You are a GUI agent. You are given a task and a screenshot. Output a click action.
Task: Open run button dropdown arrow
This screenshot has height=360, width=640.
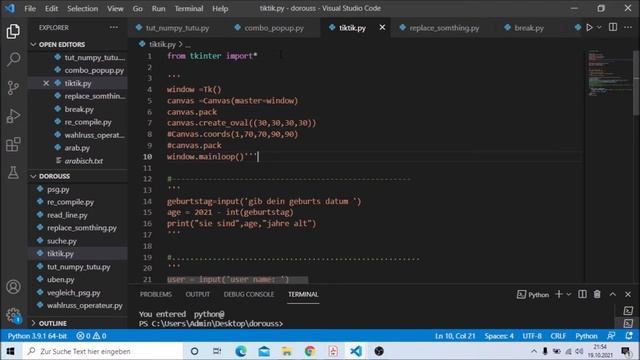599,27
